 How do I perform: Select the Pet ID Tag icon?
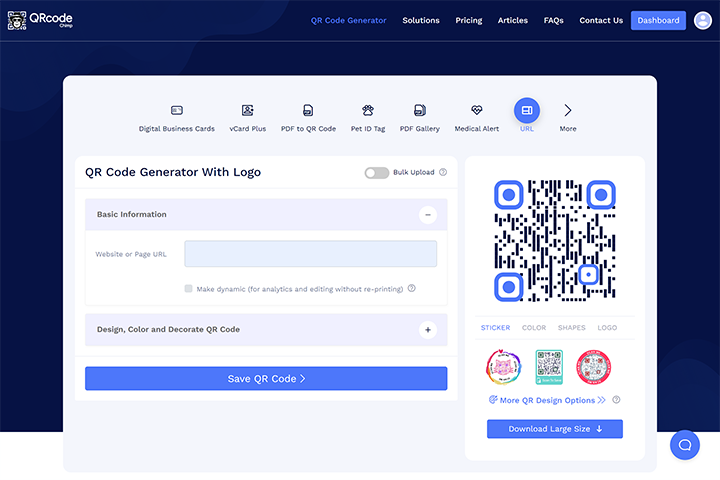click(368, 110)
